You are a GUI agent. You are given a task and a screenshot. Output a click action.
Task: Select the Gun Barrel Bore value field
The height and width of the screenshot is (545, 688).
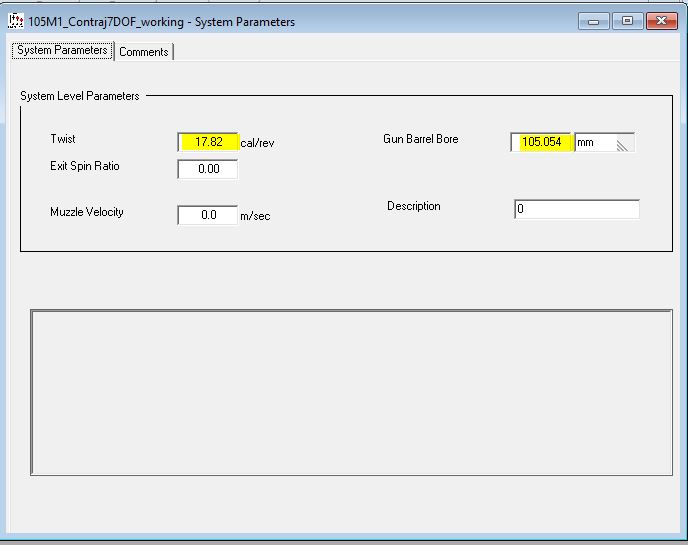[x=541, y=142]
